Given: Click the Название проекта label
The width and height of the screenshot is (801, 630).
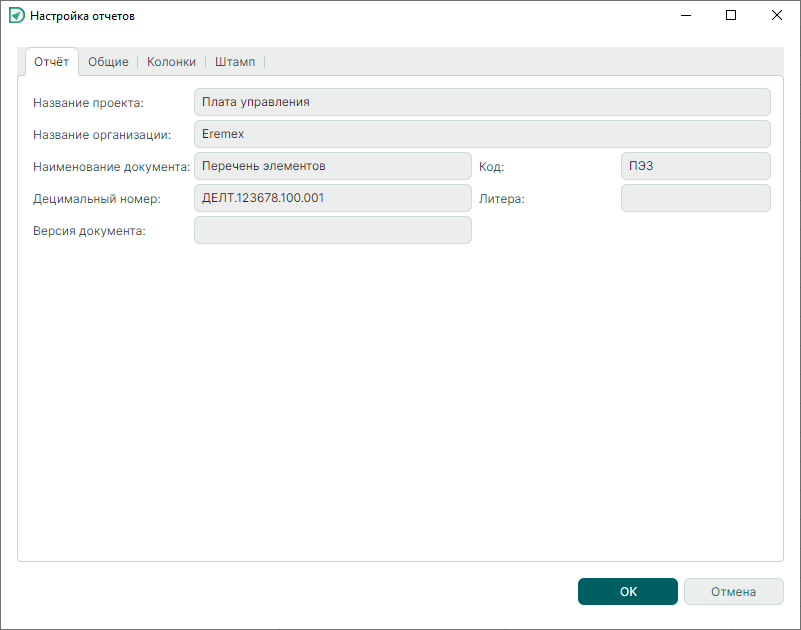Looking at the screenshot, I should pyautogui.click(x=88, y=103).
